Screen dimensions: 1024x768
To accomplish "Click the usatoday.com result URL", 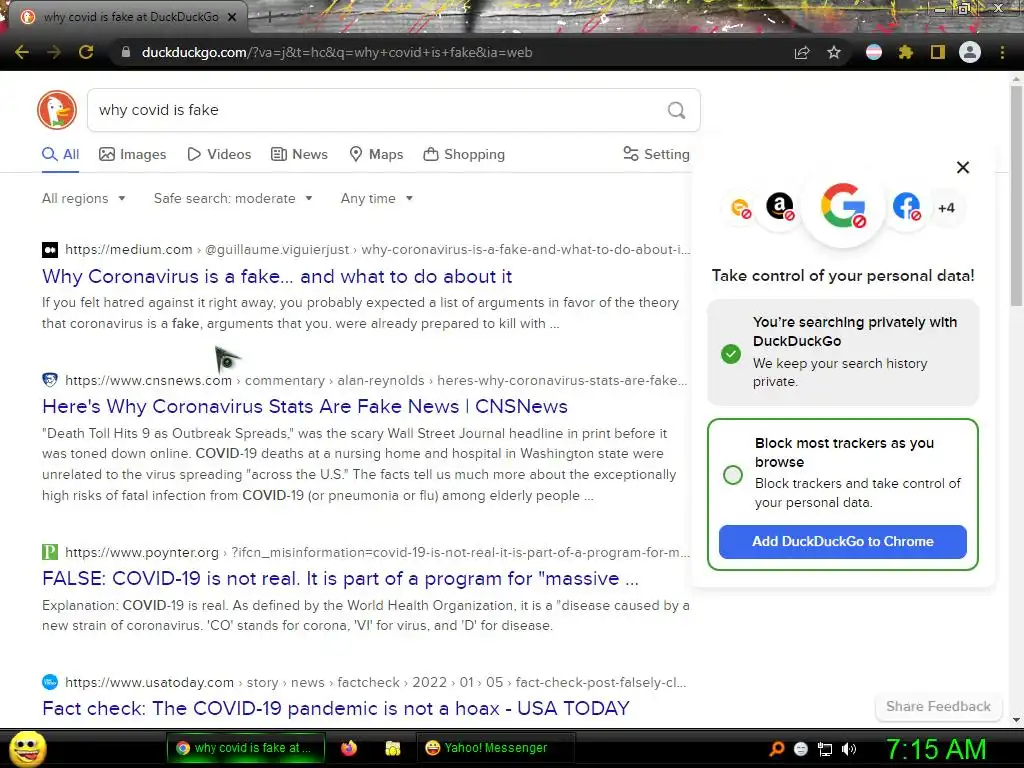I will click(376, 682).
